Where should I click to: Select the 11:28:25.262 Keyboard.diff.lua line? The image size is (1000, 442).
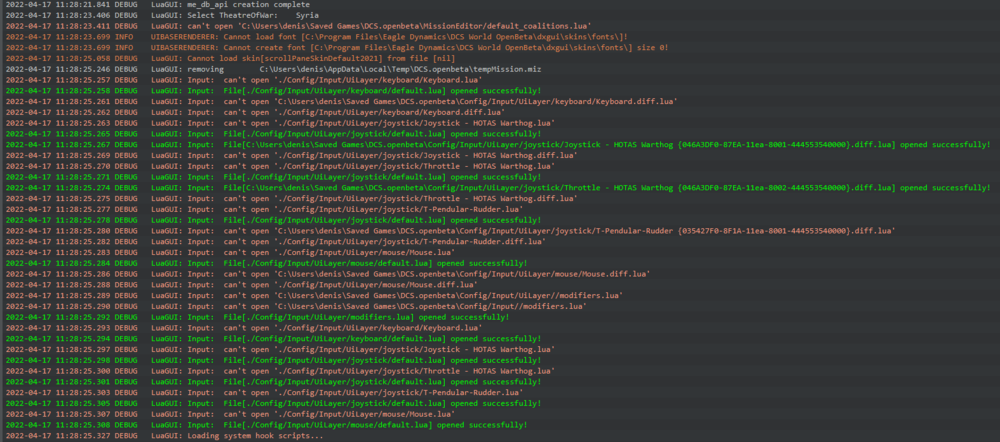(x=255, y=112)
